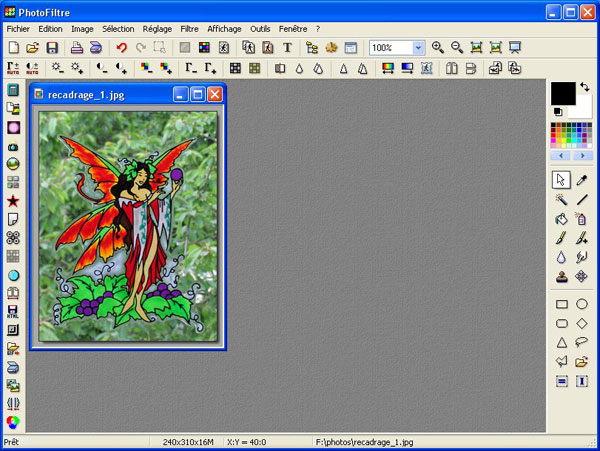The height and width of the screenshot is (451, 600).
Task: Select the Smudge finger tool
Action: click(582, 257)
